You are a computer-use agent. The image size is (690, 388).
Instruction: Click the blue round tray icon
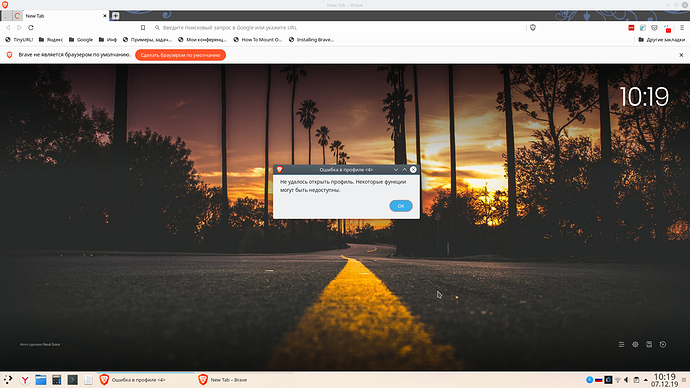590,380
